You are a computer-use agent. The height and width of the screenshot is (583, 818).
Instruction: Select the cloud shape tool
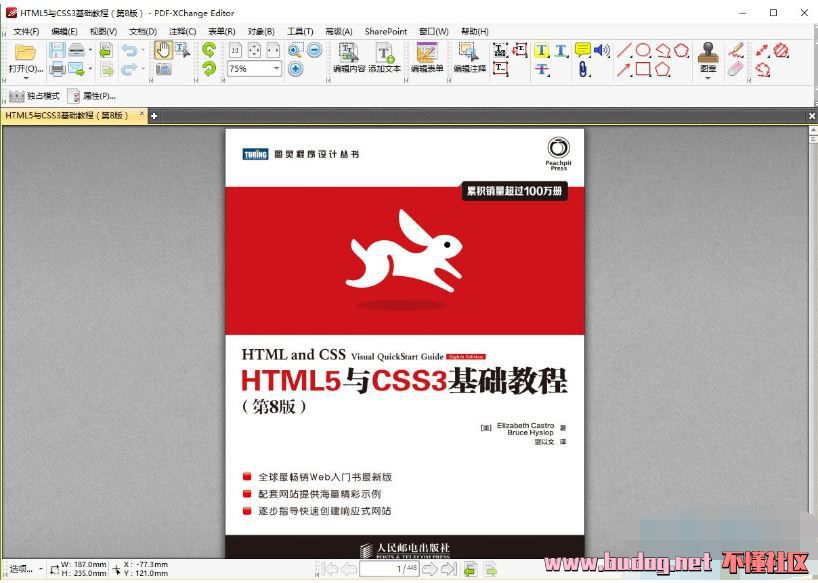681,50
